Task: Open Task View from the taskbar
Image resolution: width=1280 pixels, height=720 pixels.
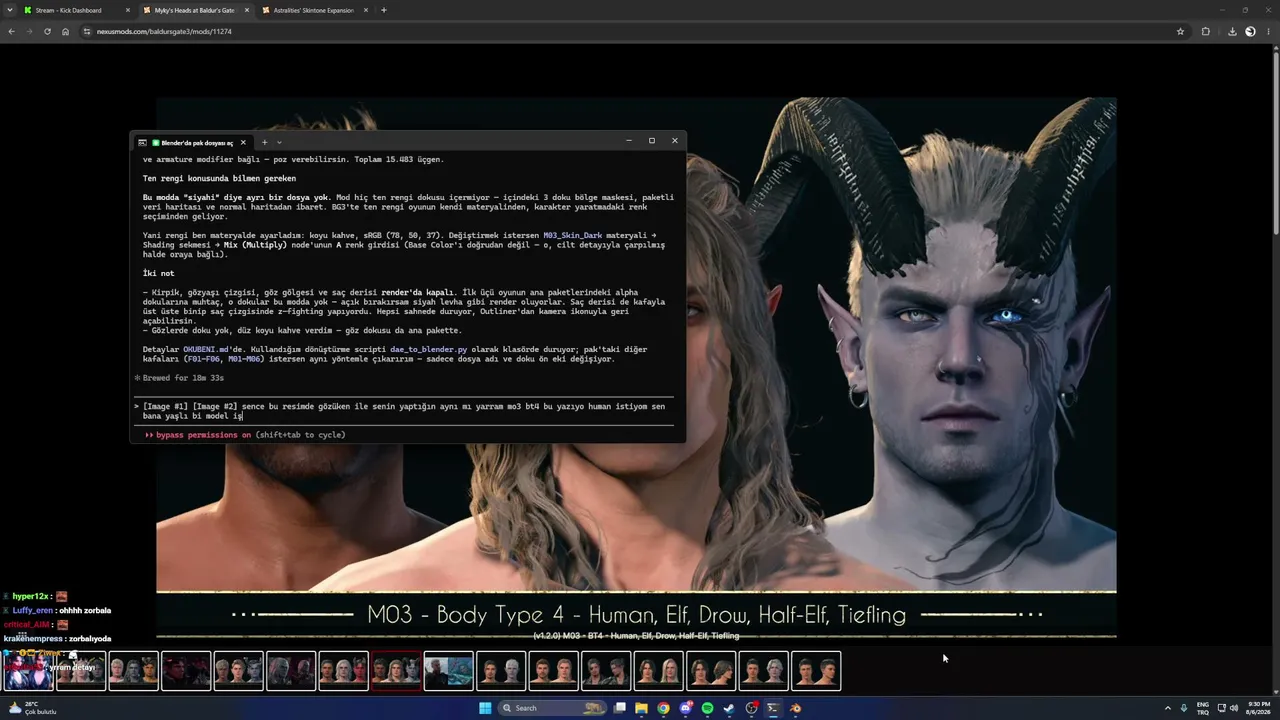Action: point(620,708)
